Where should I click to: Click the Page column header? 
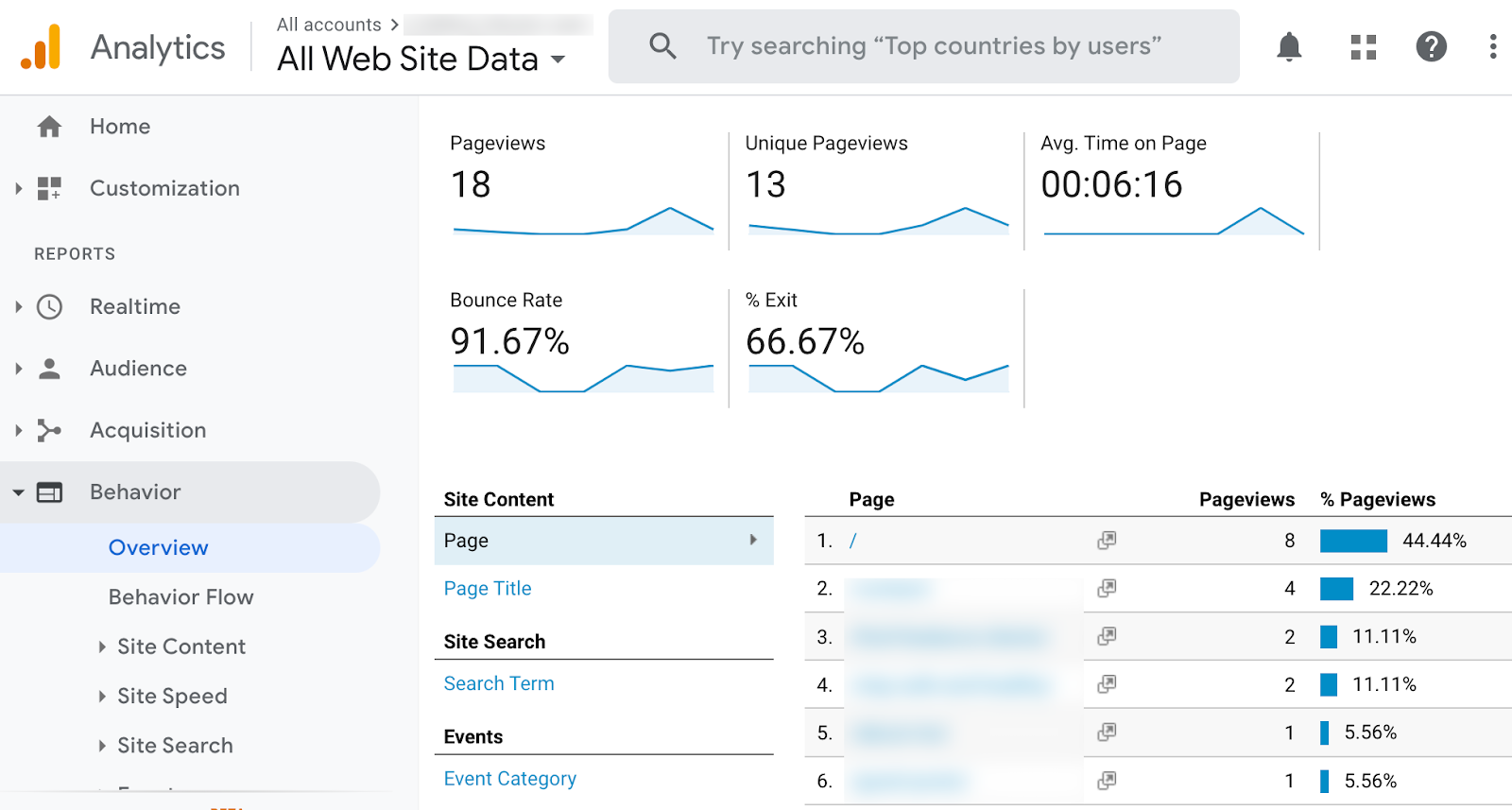click(871, 499)
